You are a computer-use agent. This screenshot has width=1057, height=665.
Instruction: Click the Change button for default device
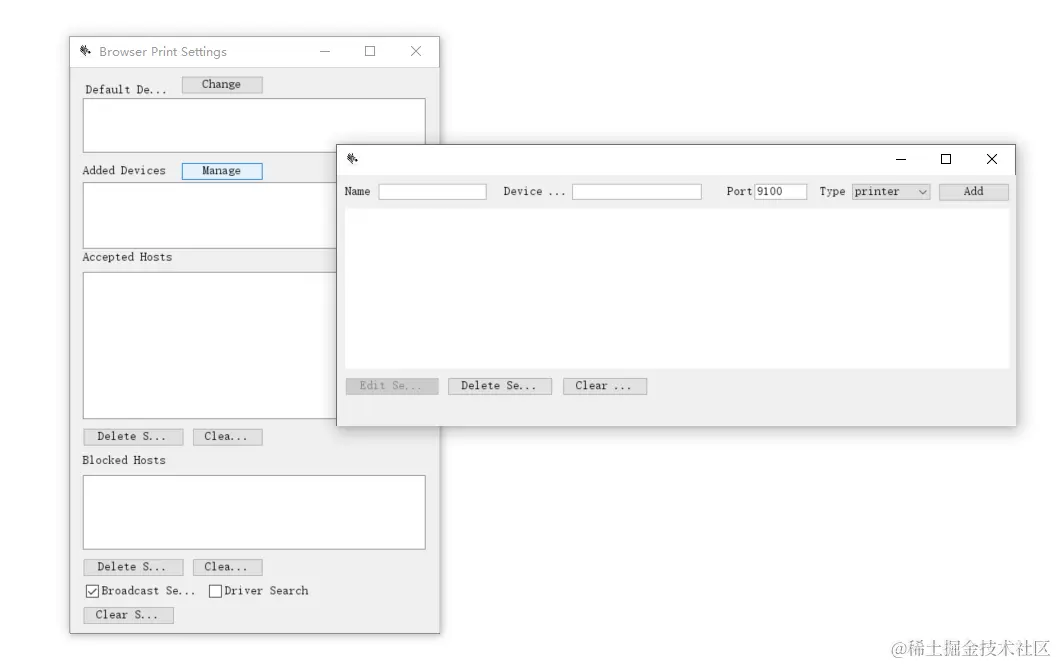tap(222, 84)
